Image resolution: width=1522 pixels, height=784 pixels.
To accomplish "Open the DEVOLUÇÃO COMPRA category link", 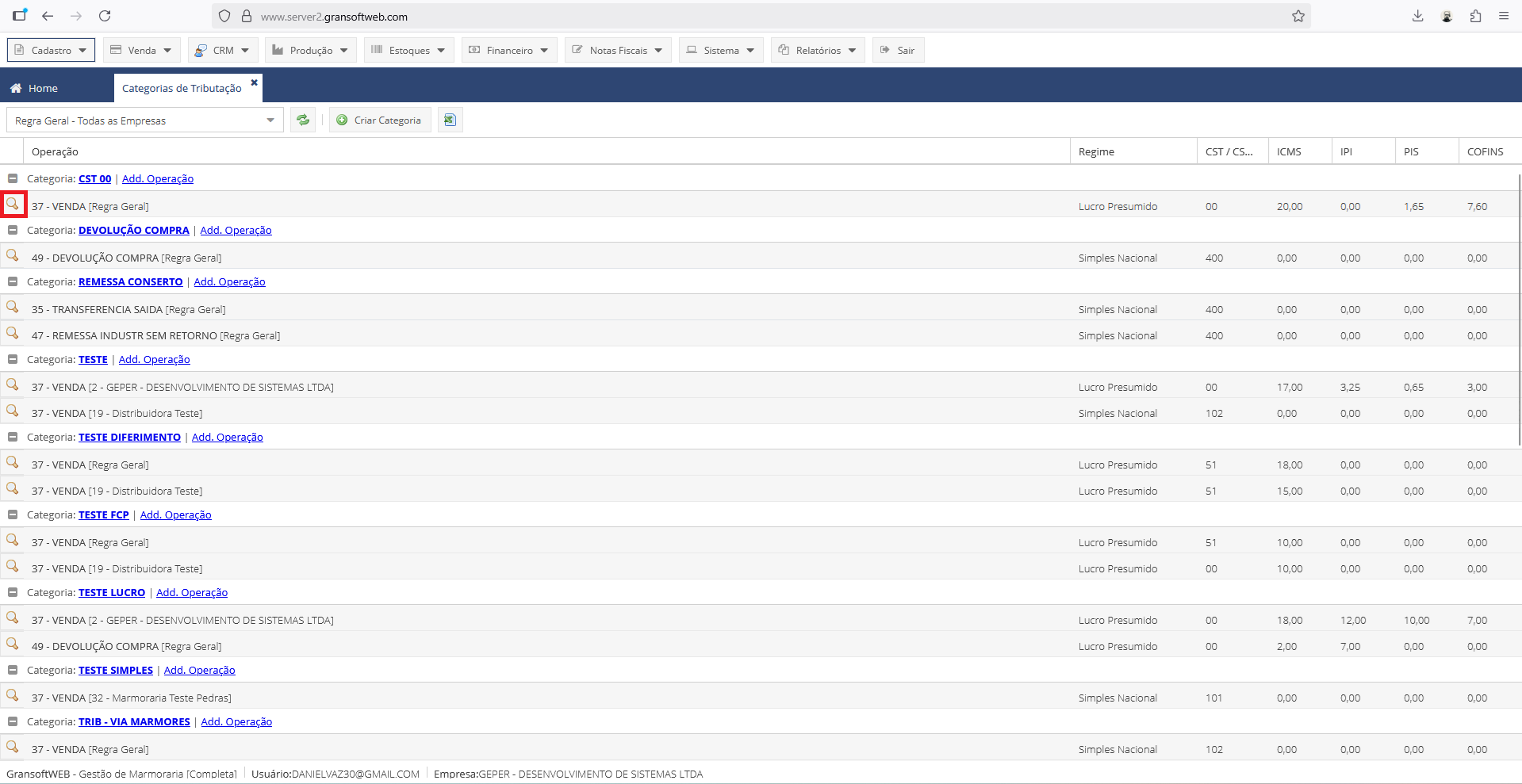I will (x=133, y=231).
